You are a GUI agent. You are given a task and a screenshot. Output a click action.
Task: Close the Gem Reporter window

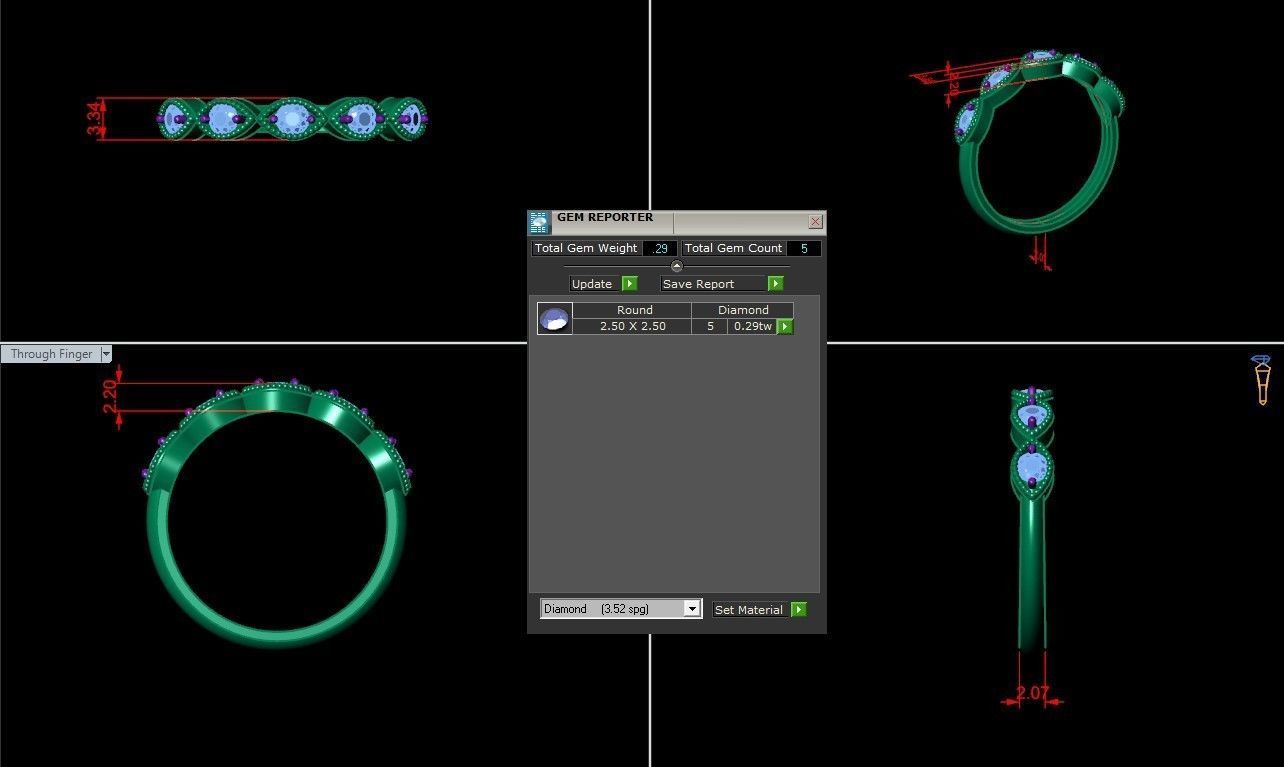point(815,222)
